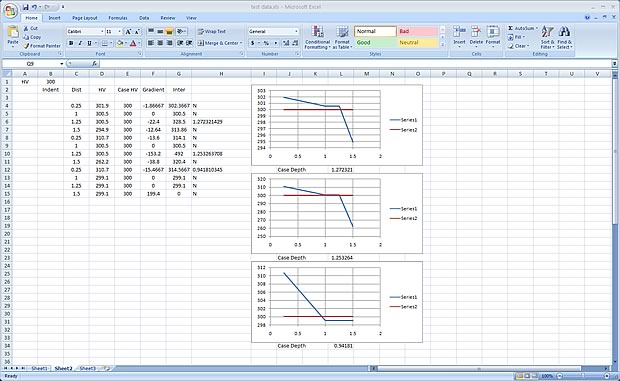Image resolution: width=620 pixels, height=381 pixels.
Task: Toggle Bold formatting
Action: point(71,43)
